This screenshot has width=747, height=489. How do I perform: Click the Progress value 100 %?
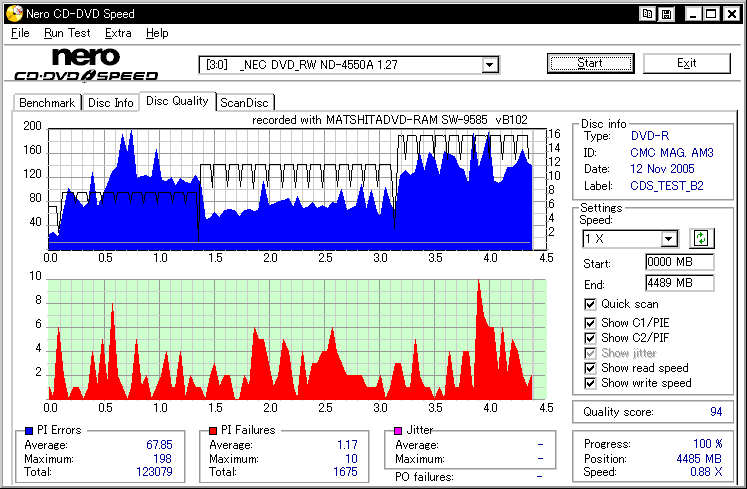click(x=707, y=444)
